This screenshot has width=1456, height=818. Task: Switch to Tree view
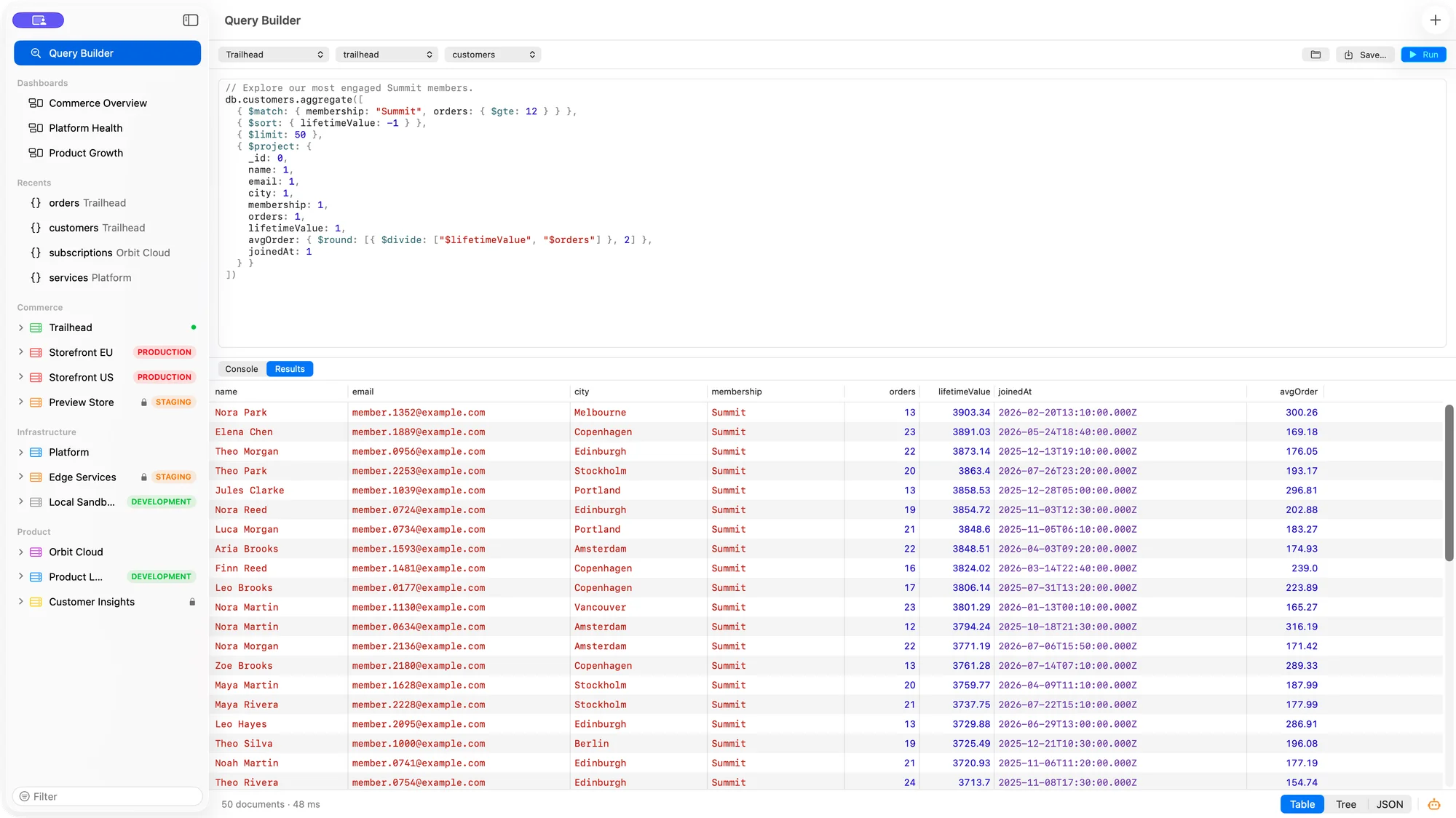tap(1346, 804)
